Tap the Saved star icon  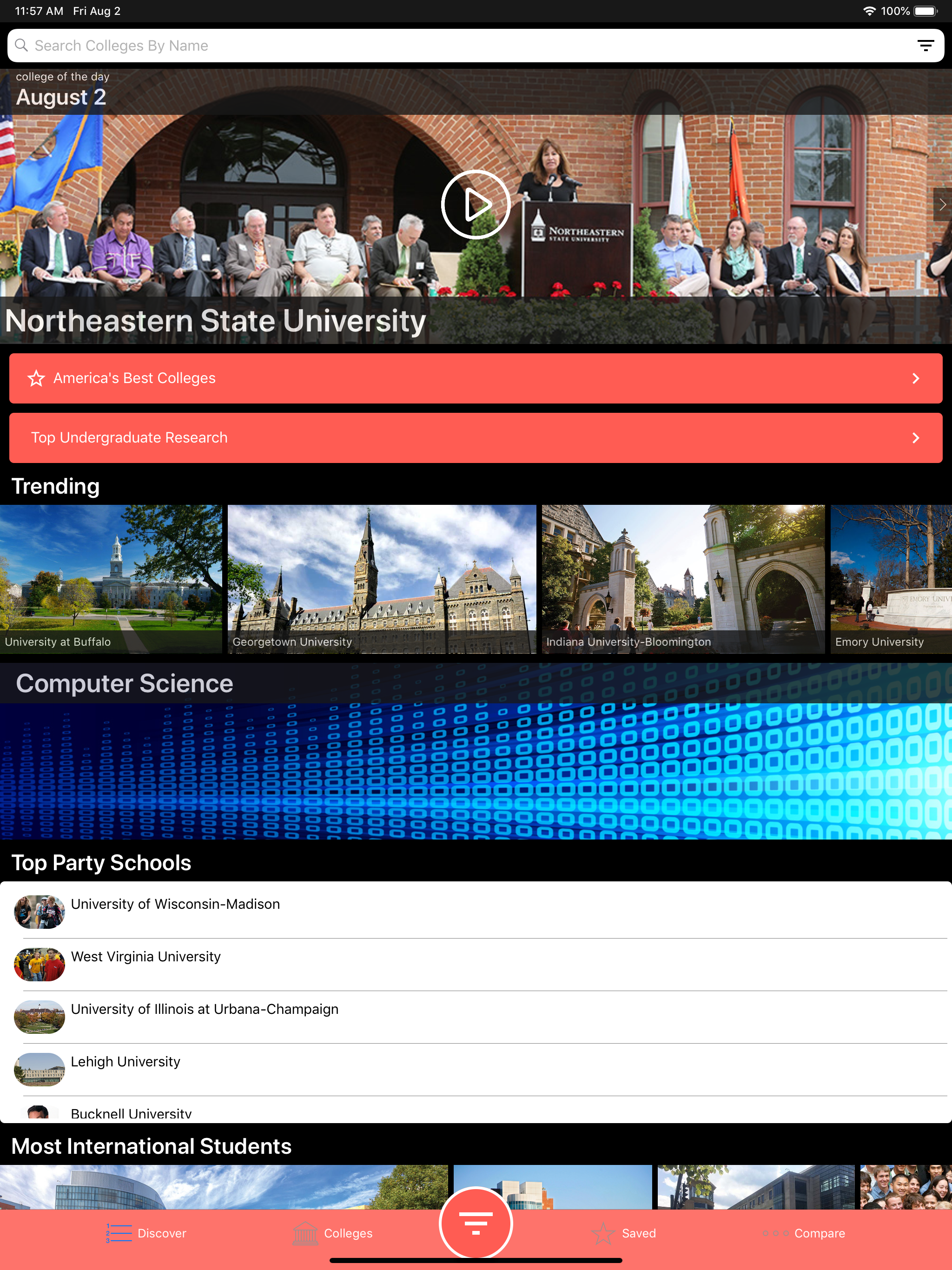603,1233
